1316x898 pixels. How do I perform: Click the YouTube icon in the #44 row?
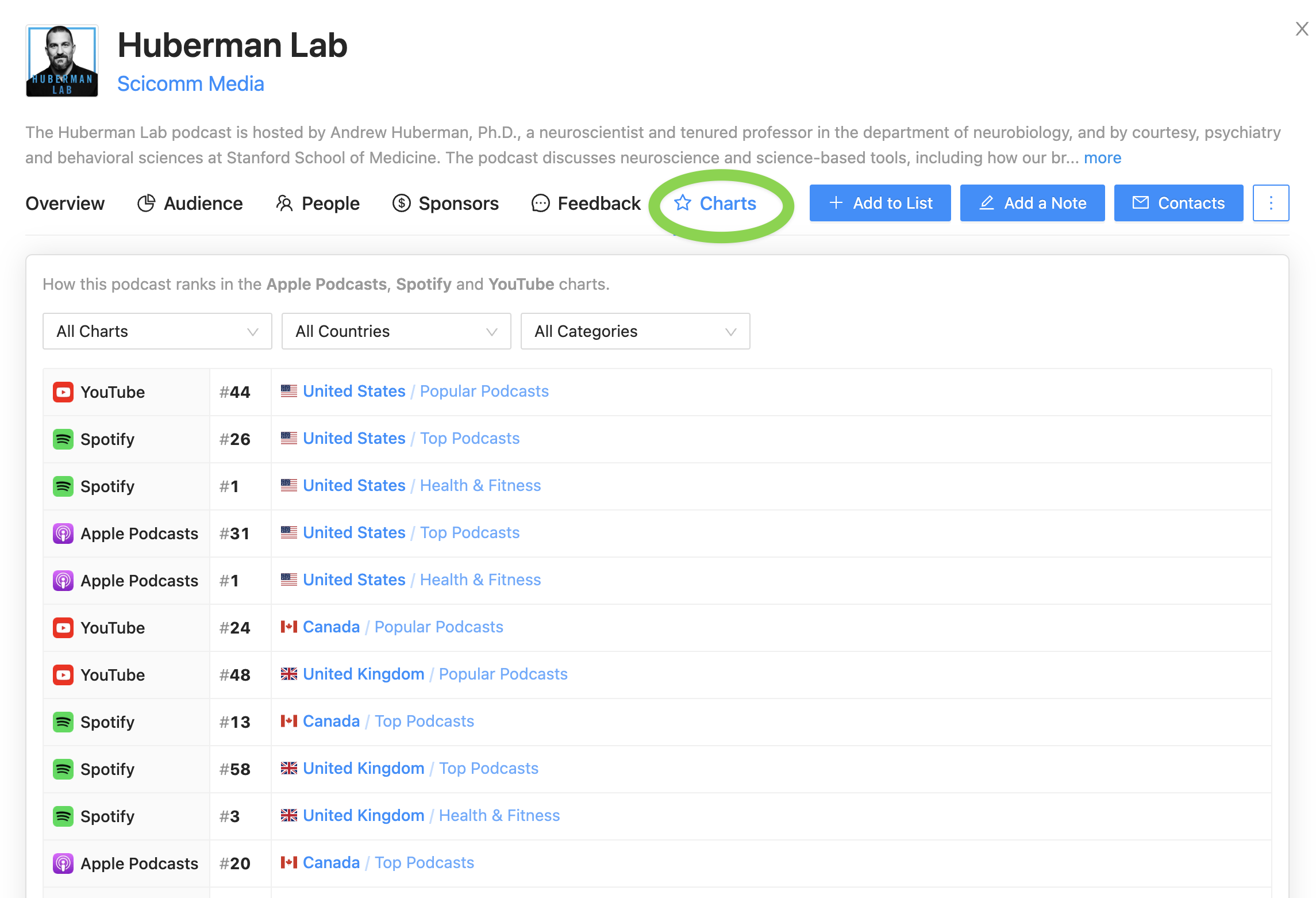(63, 392)
